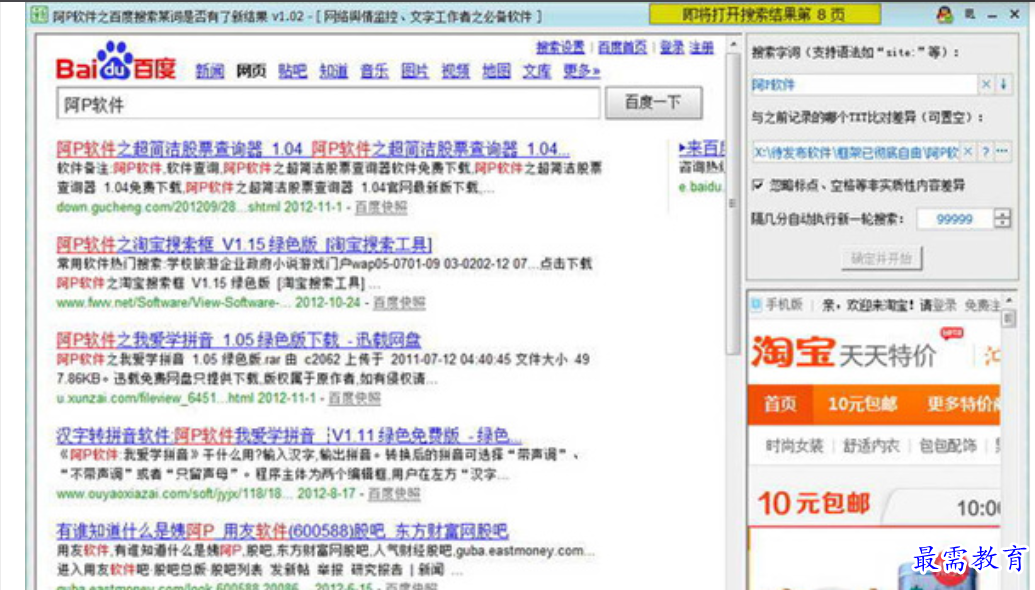Click the 百度一下 search button
Screen dimensions: 1035x590
[x=653, y=103]
